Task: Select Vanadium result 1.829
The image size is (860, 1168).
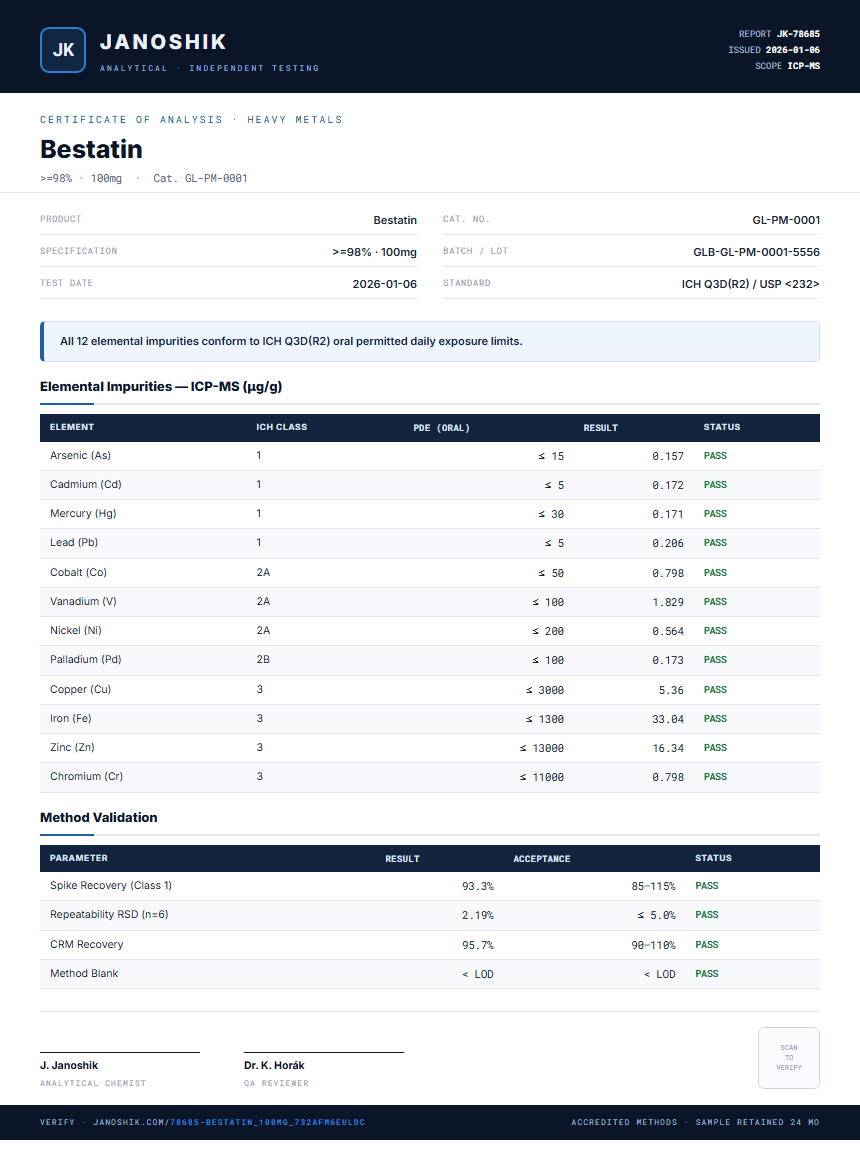Action: coord(668,602)
